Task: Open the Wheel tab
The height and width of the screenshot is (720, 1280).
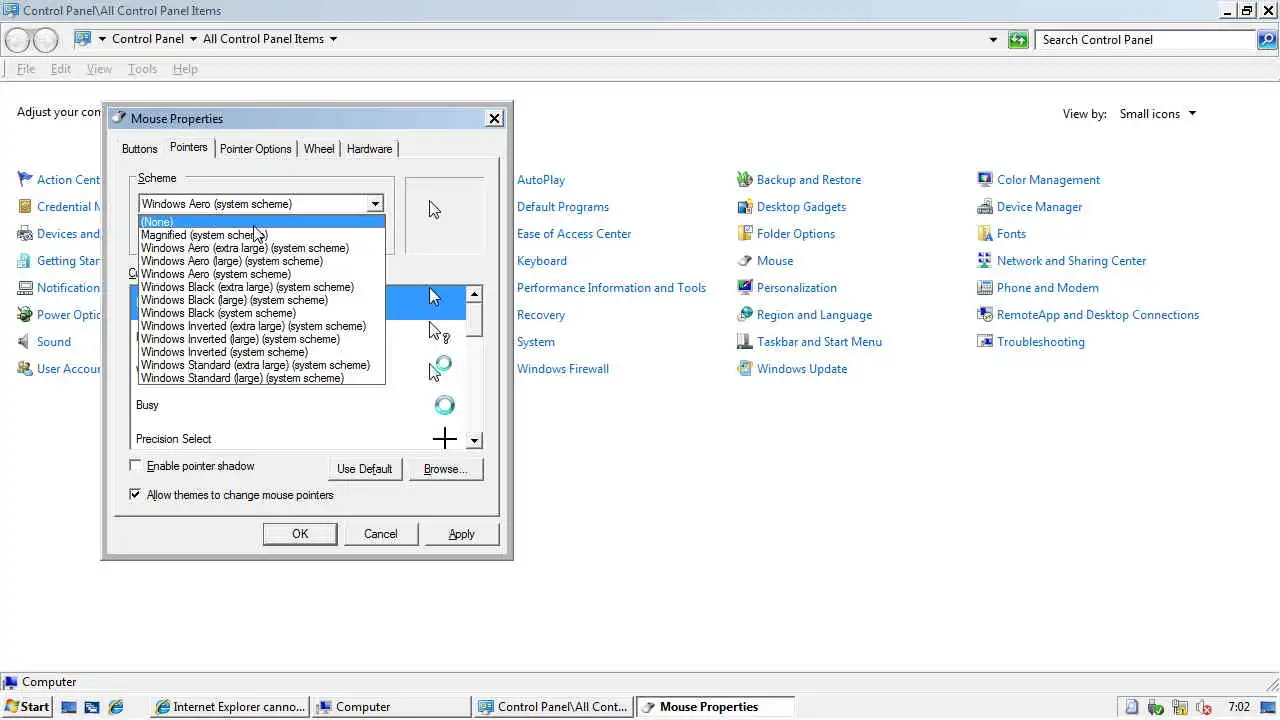Action: (319, 149)
